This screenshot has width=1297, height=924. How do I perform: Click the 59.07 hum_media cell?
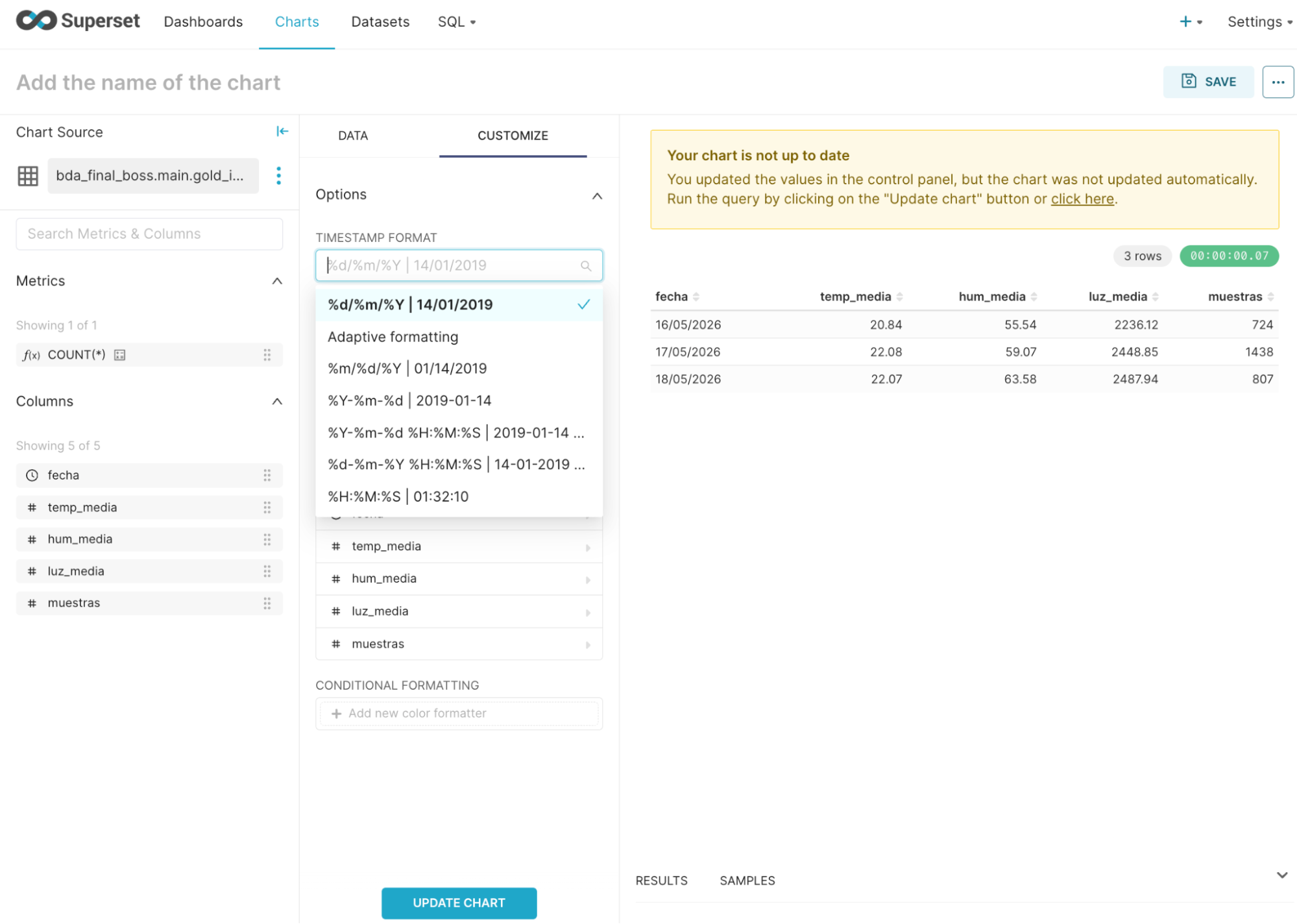coord(1020,352)
